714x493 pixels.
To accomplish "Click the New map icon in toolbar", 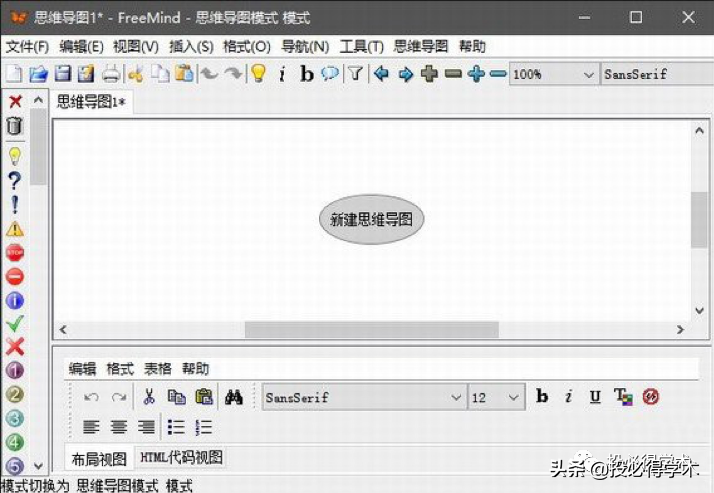I will pyautogui.click(x=14, y=73).
